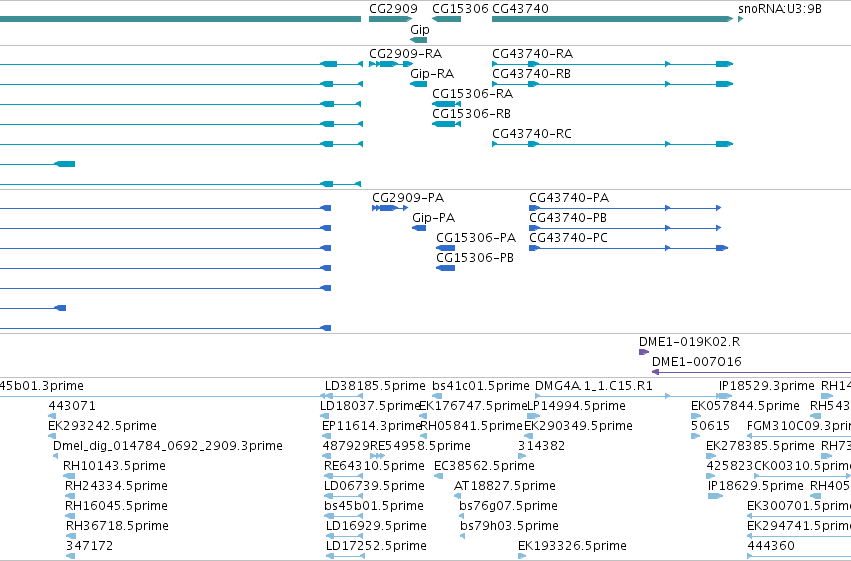Viewport: 851px width, 561px height.
Task: Open the DMG4A1_1.C15.R1 EST
Action: (593, 386)
